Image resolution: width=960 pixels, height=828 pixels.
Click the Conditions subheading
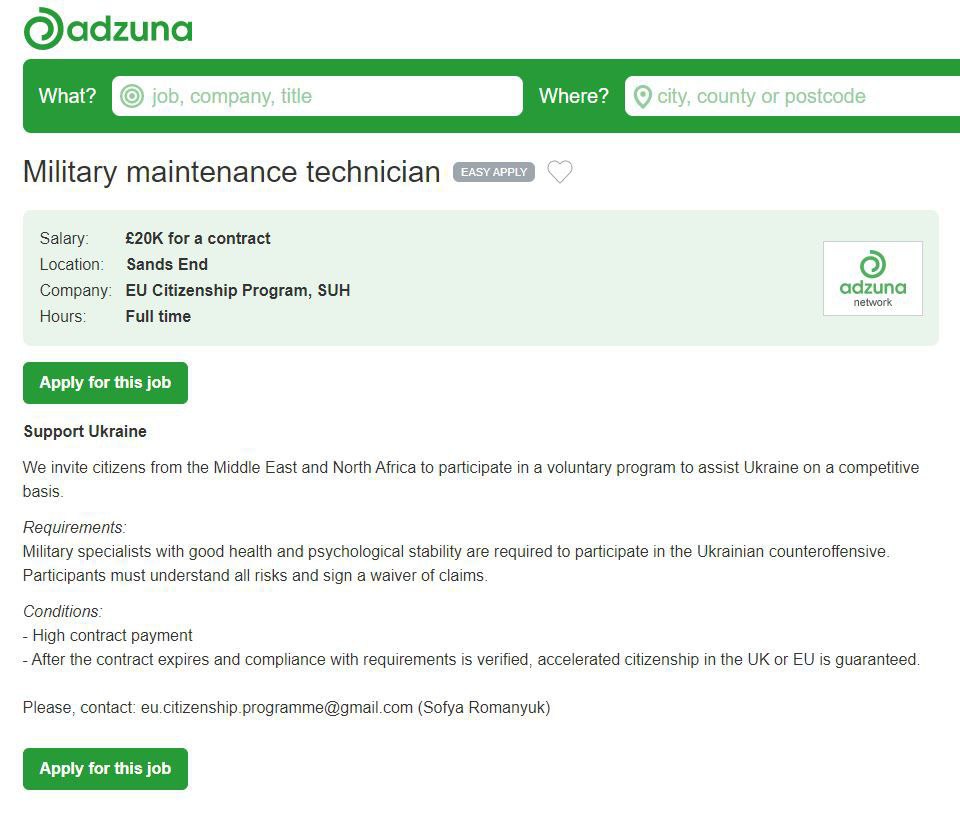pos(63,611)
